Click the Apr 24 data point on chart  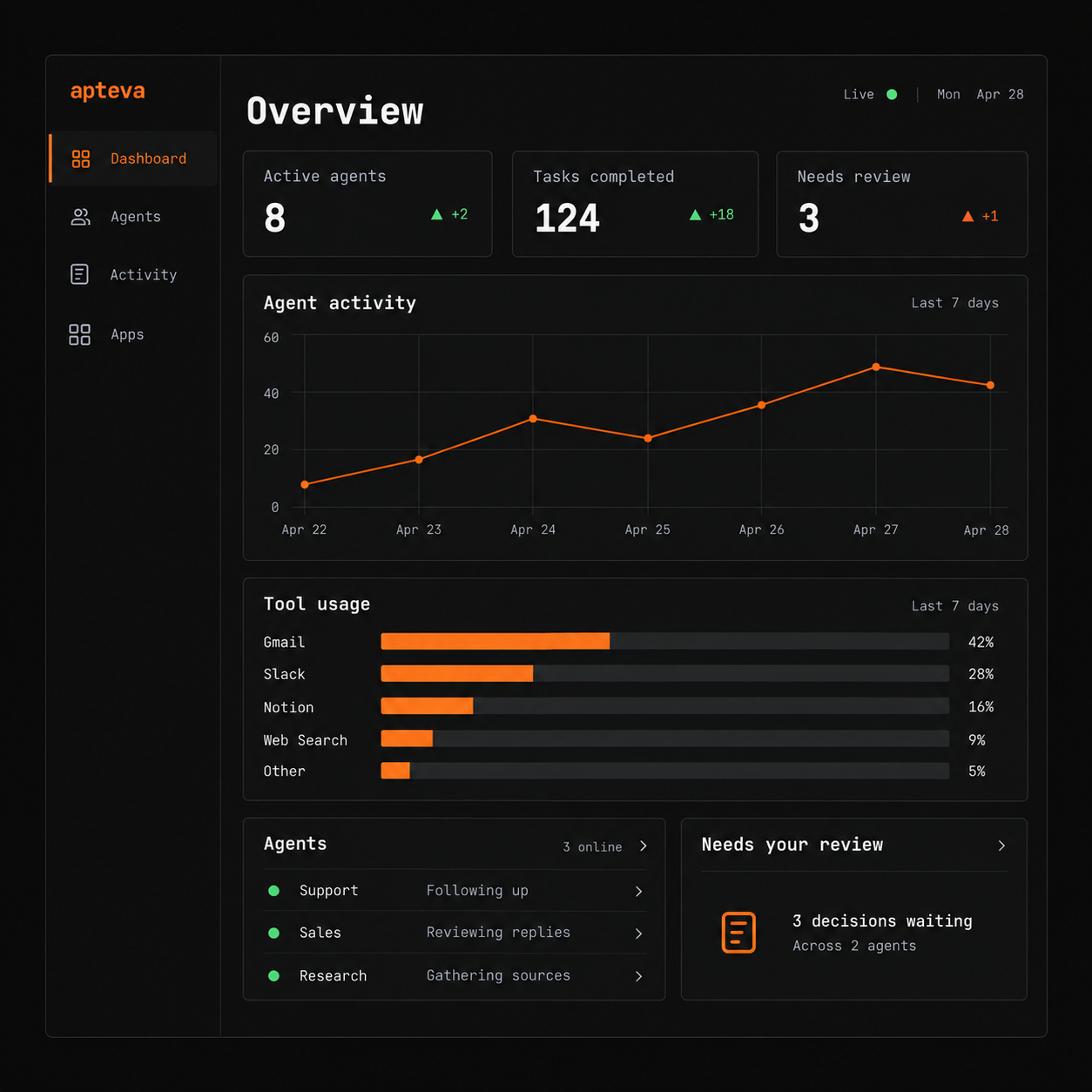pos(533,419)
